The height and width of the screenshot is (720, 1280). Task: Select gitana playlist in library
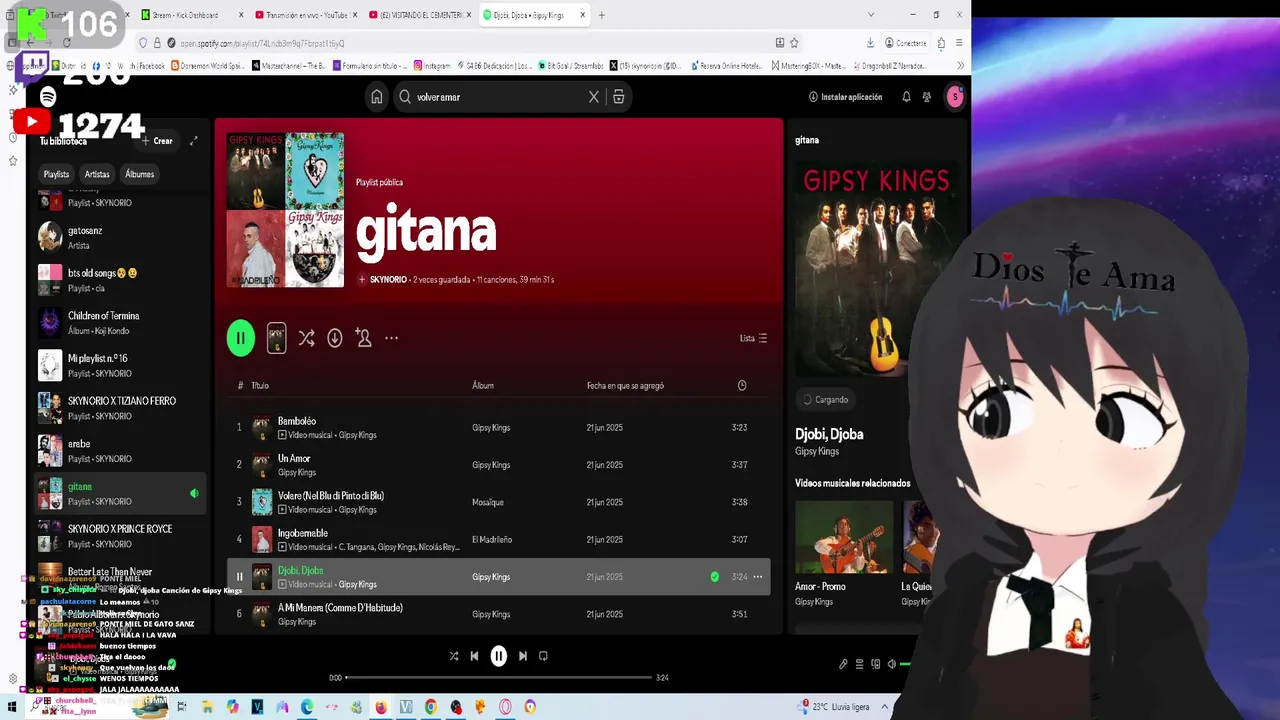pos(120,493)
